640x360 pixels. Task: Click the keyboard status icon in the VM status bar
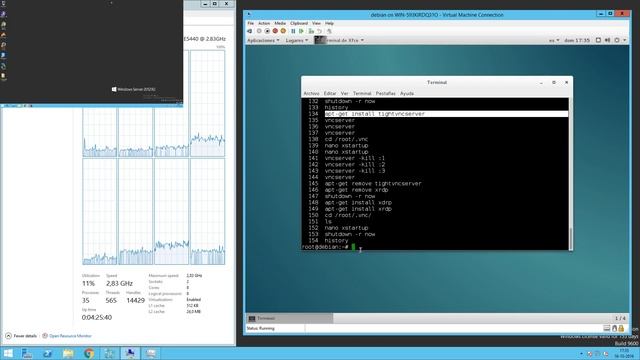click(607, 328)
